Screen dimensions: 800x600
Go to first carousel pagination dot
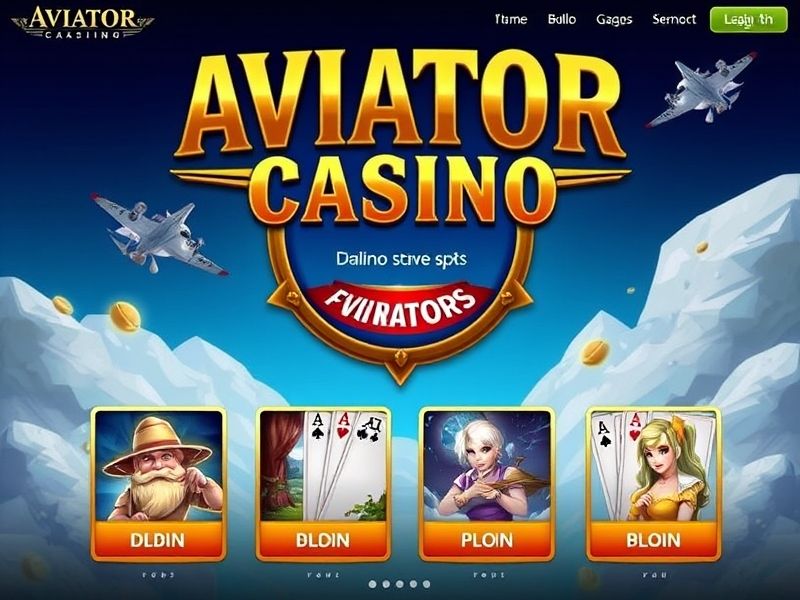point(373,584)
